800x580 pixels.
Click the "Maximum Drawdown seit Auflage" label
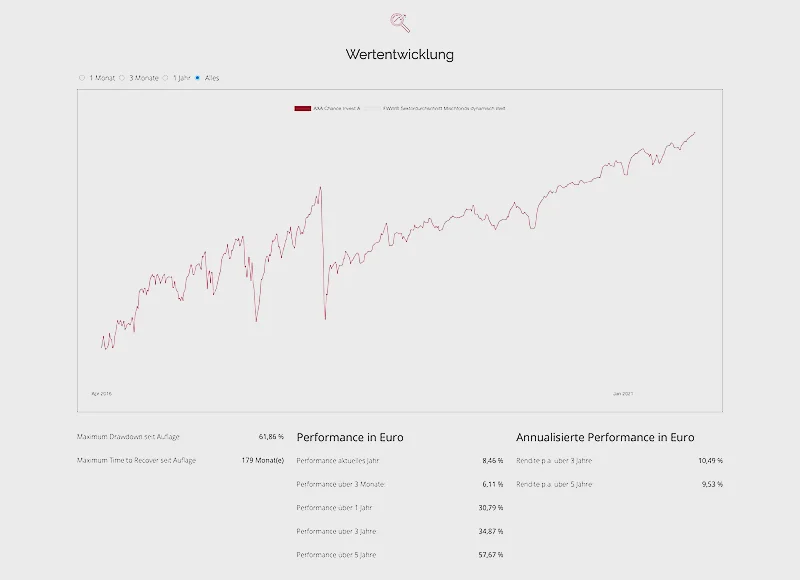[x=128, y=437]
